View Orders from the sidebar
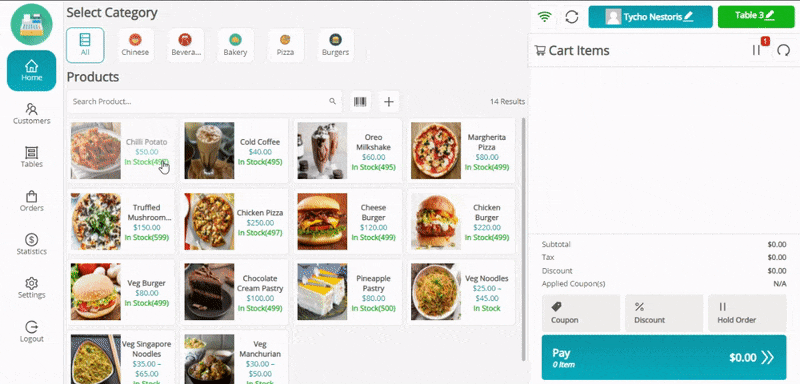The image size is (800, 384). (32, 201)
